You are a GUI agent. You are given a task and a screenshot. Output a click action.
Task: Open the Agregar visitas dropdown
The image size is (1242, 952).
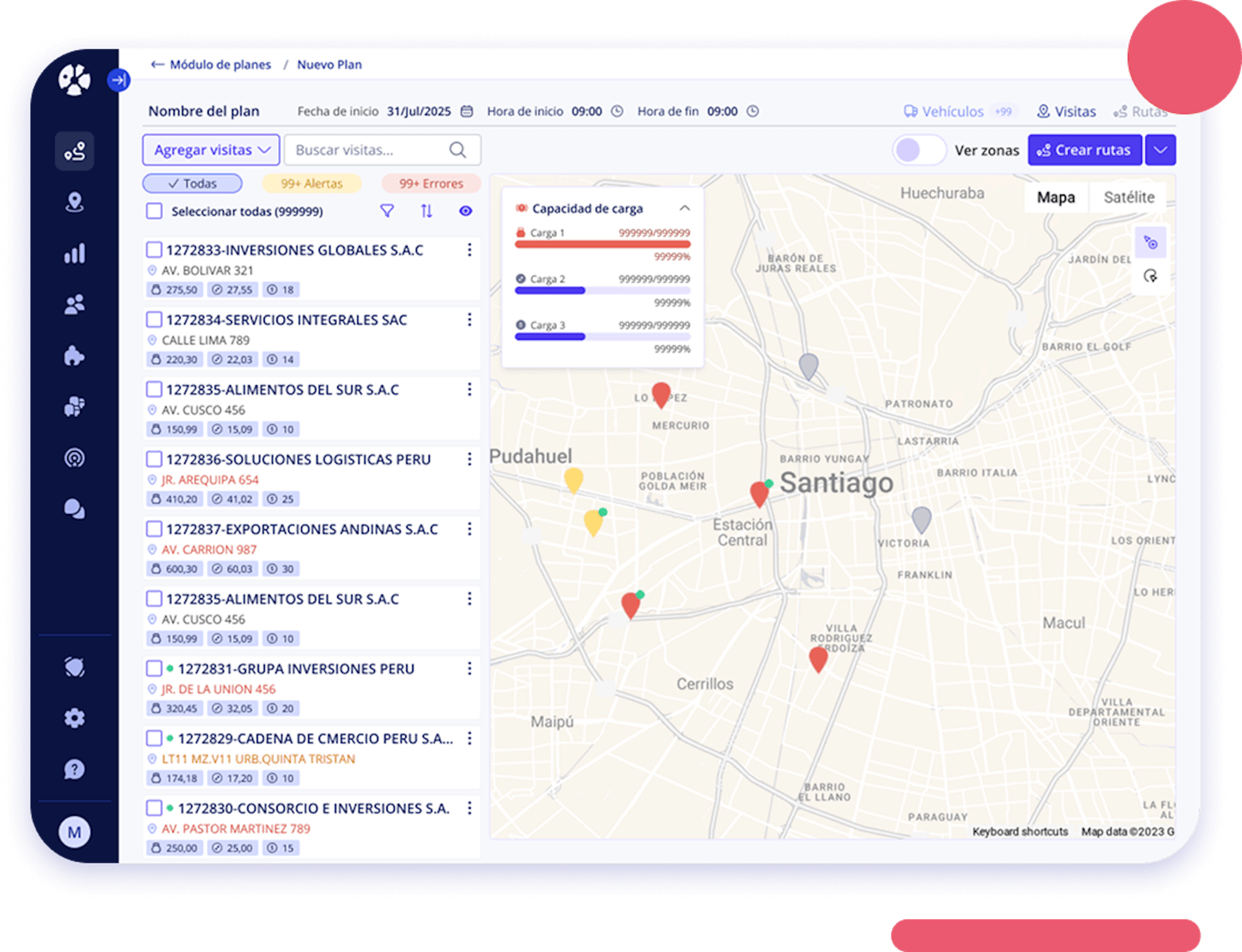click(211, 150)
